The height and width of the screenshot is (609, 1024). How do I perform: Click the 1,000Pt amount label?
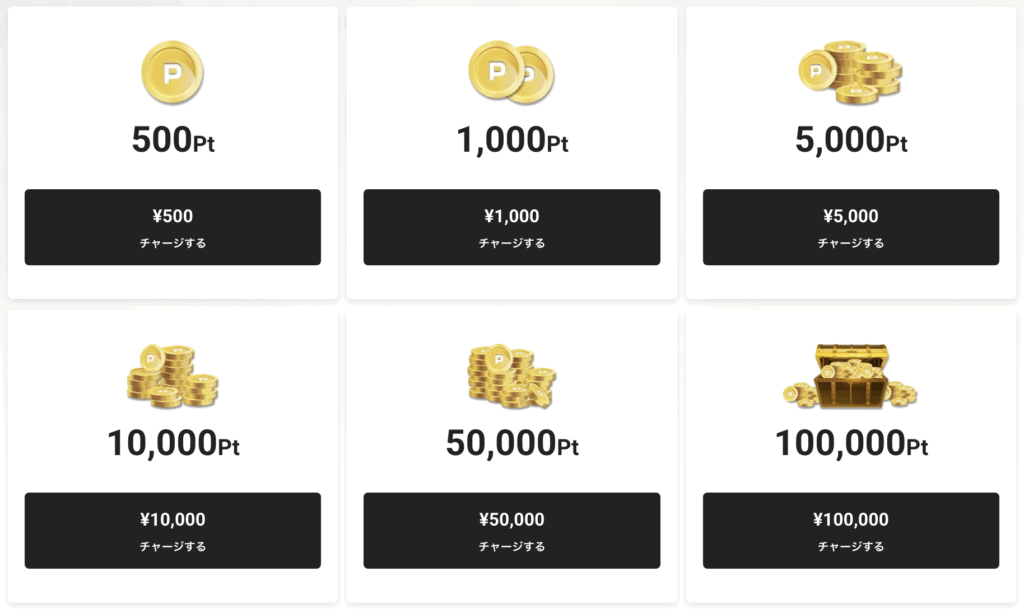click(512, 140)
